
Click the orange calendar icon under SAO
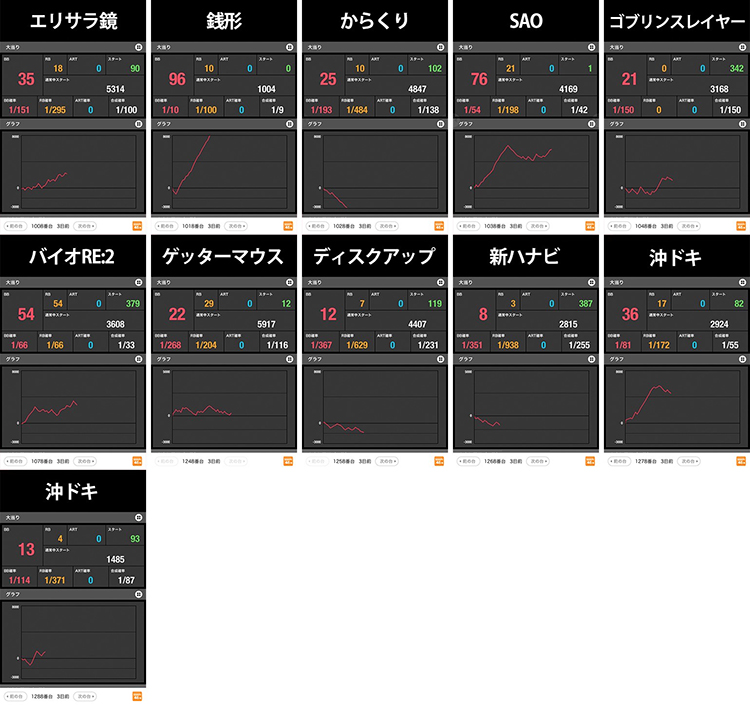point(590,226)
